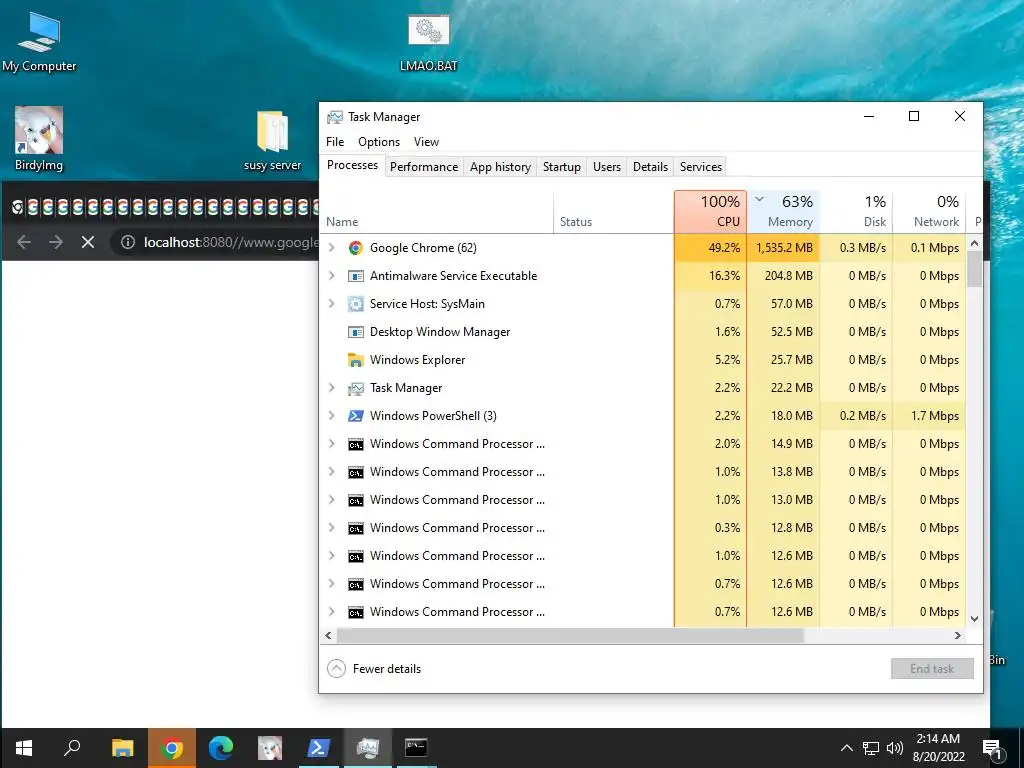Open BirdyImg desktop shortcut
Viewport: 1024px width, 768px height.
click(39, 138)
